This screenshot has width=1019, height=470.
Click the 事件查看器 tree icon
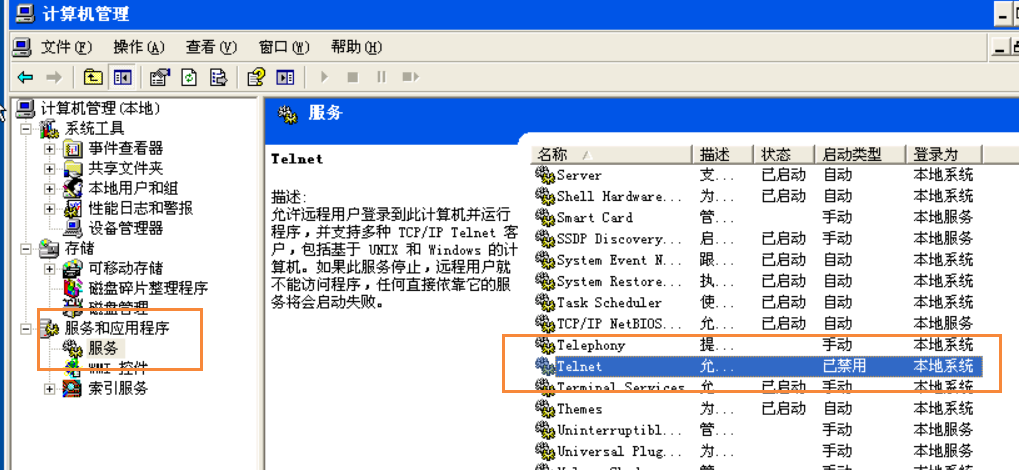pos(73,149)
